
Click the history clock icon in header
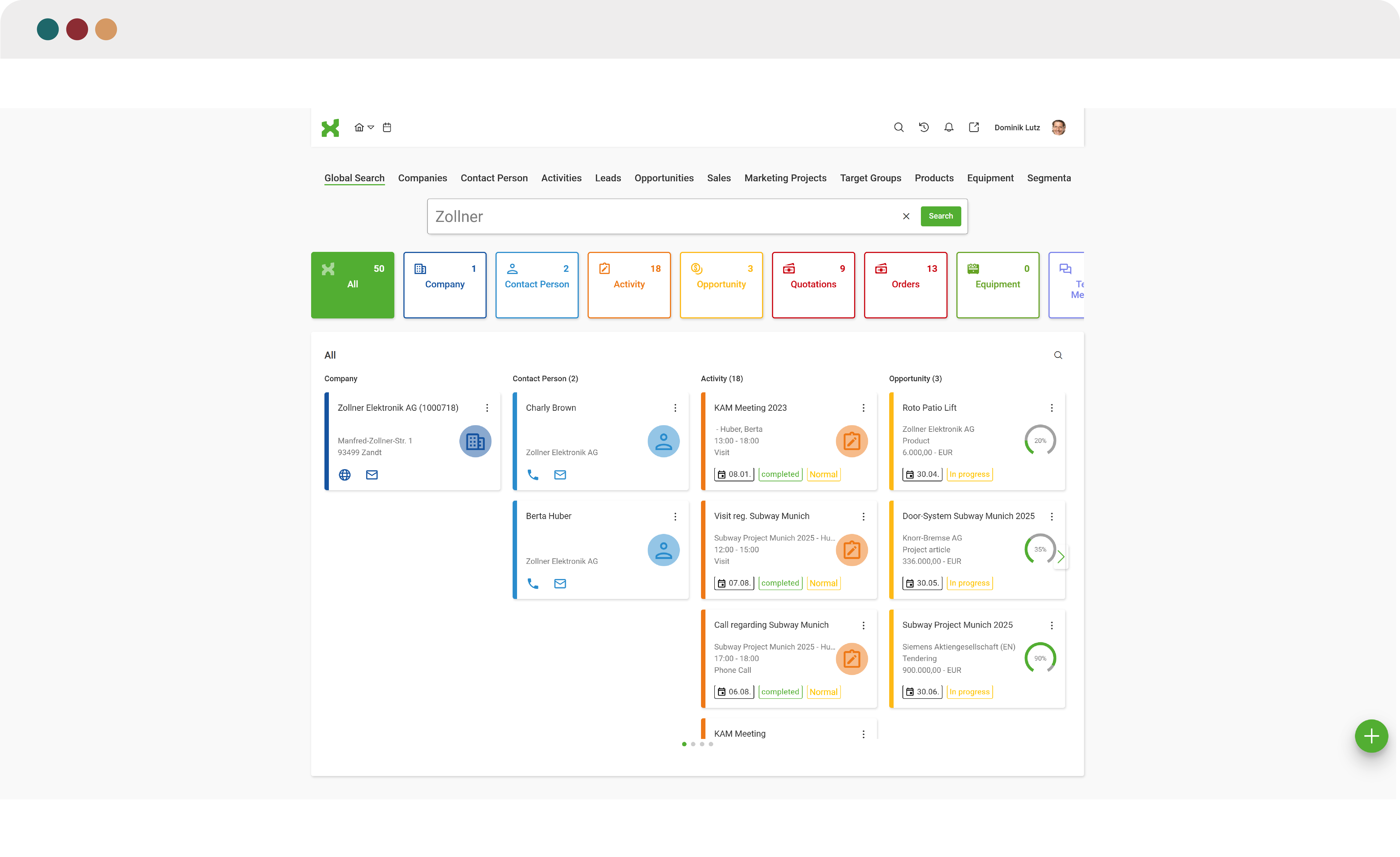(924, 127)
